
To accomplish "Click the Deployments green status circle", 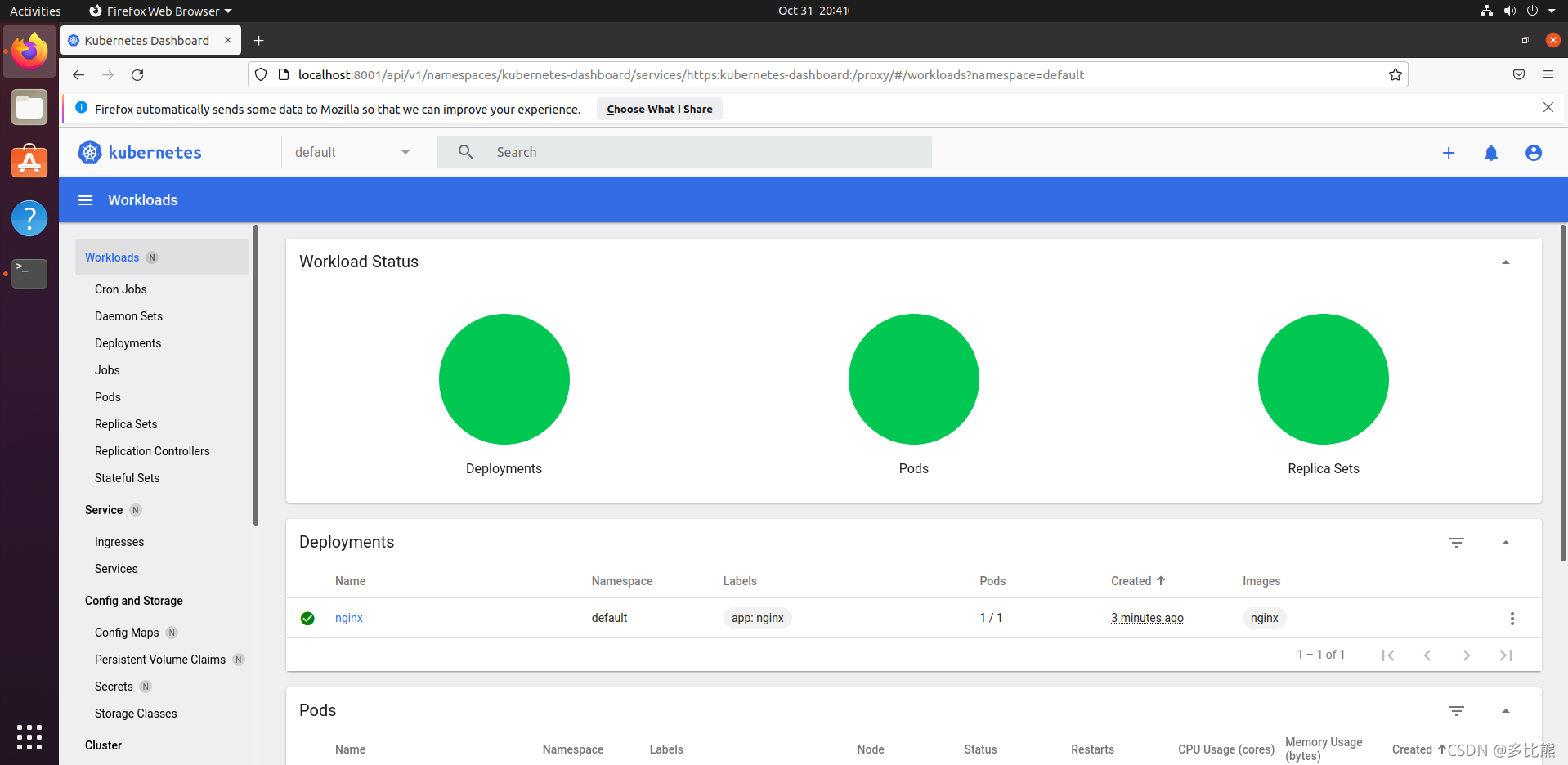I will click(x=504, y=379).
